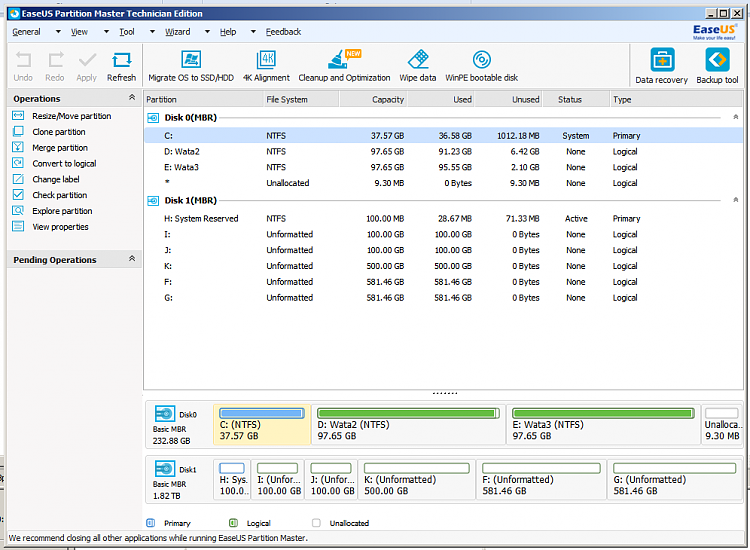Open the General menu
The width and height of the screenshot is (750, 550).
point(26,32)
